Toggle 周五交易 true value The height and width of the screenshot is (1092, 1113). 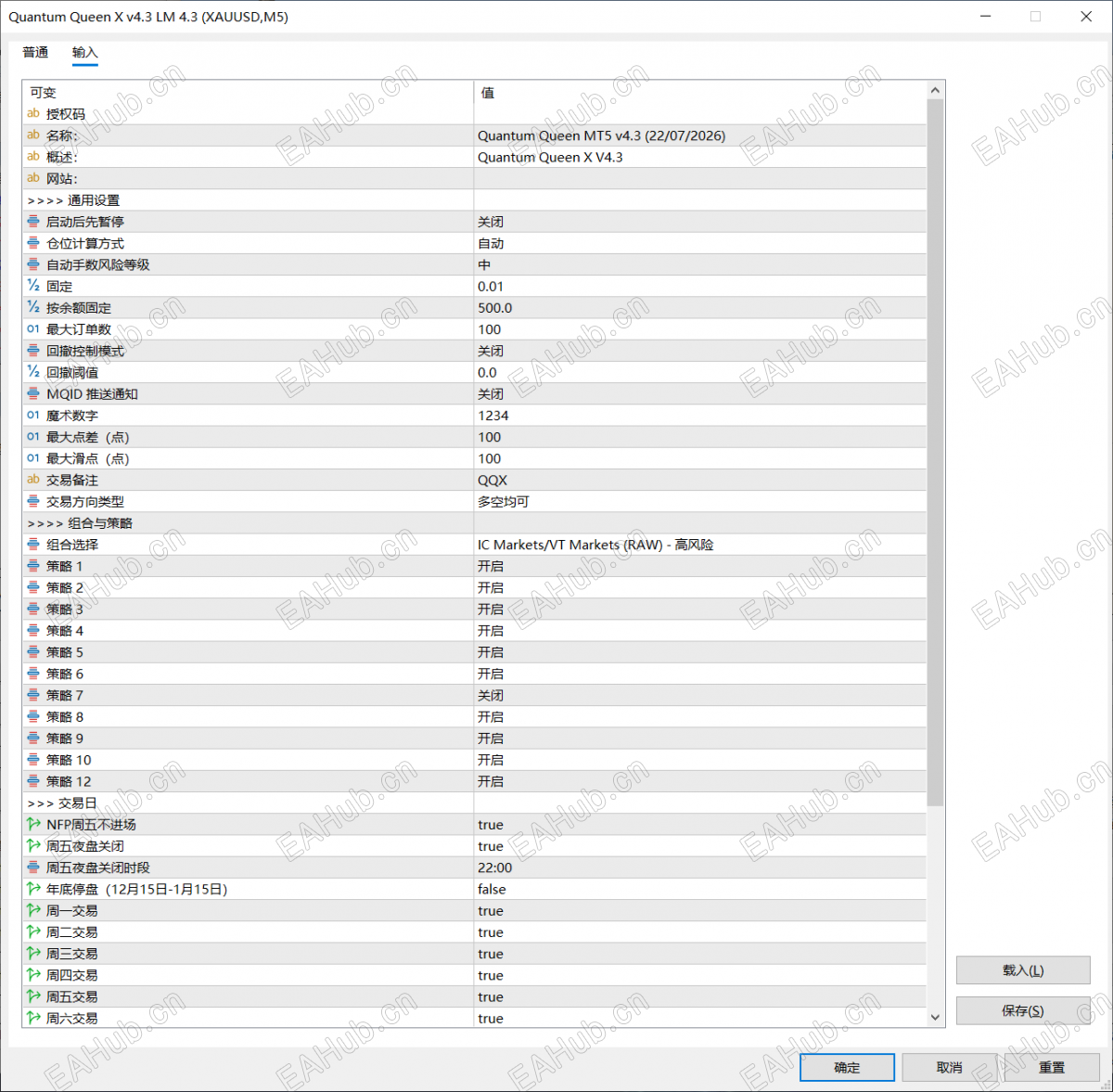(x=699, y=996)
